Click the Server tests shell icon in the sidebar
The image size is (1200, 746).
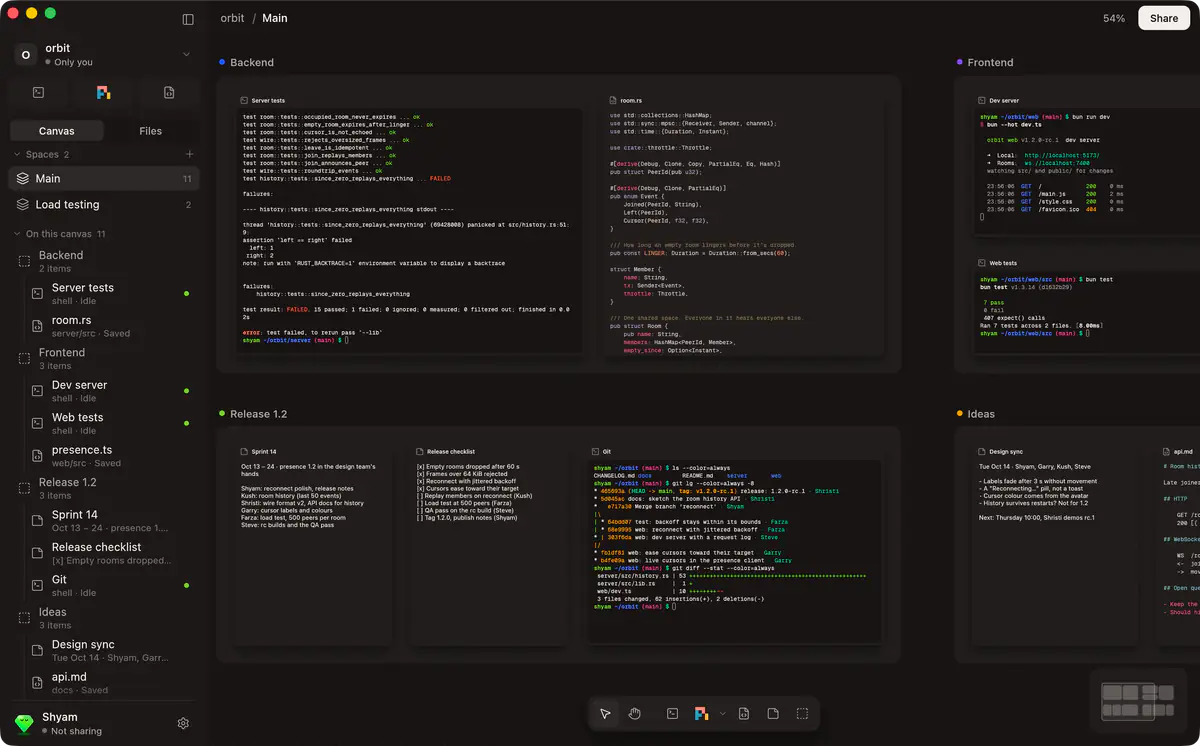point(37,293)
